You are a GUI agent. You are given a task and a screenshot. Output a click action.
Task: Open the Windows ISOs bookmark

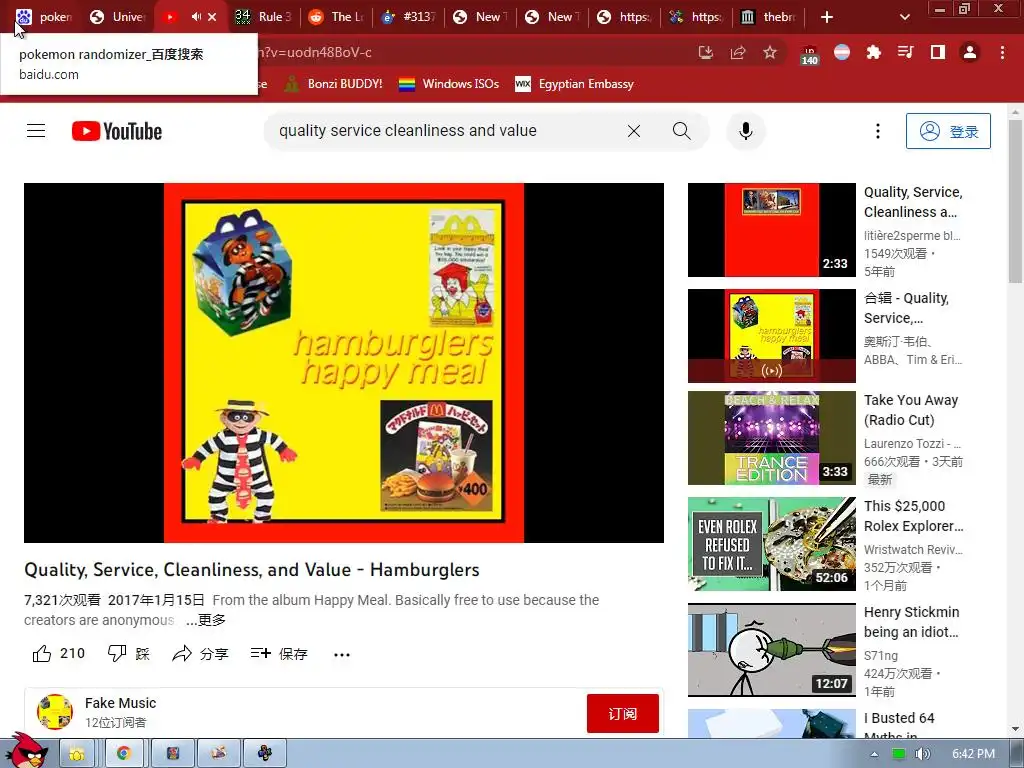(449, 84)
